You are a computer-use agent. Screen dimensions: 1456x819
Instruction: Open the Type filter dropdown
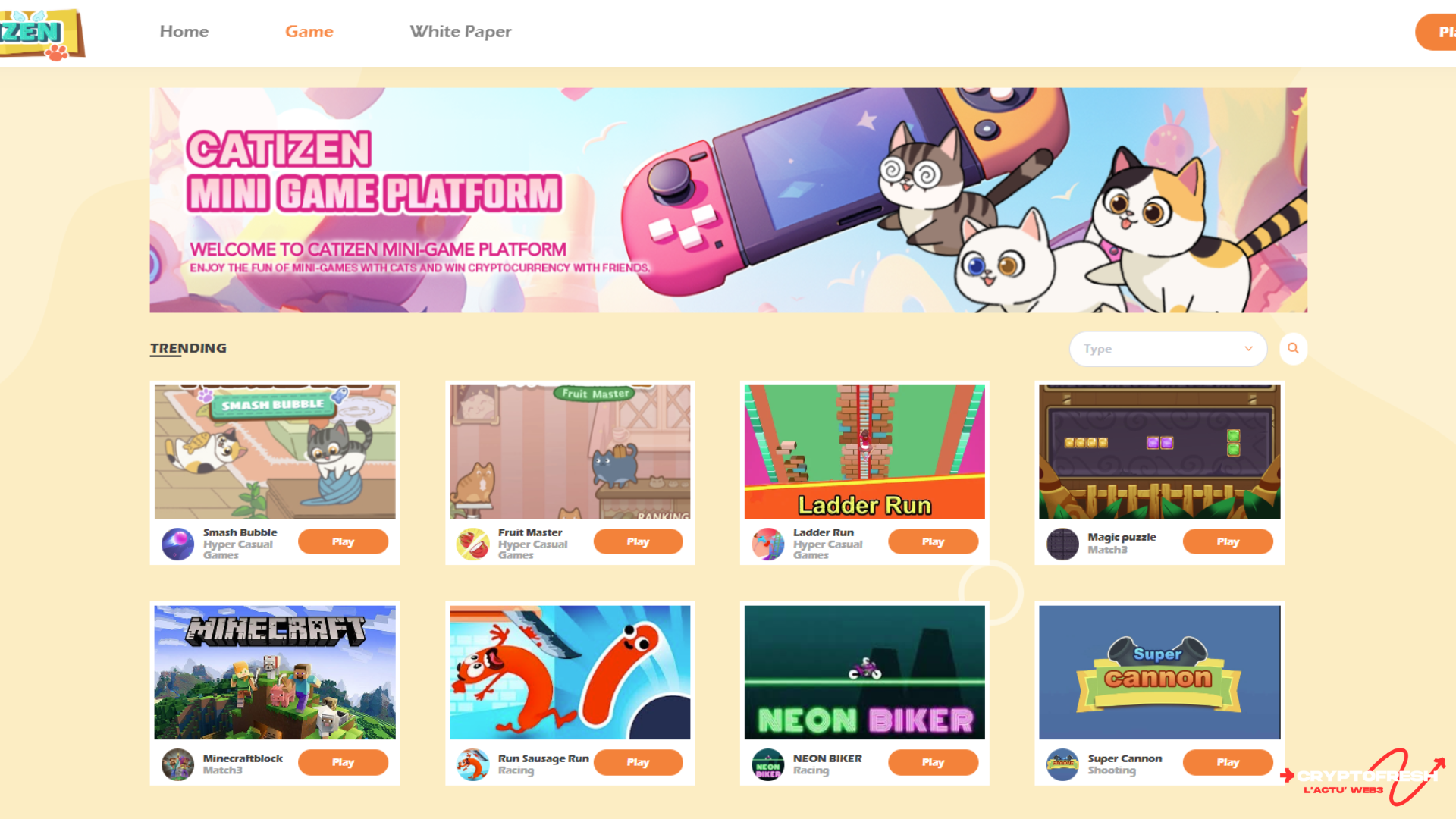(x=1168, y=349)
